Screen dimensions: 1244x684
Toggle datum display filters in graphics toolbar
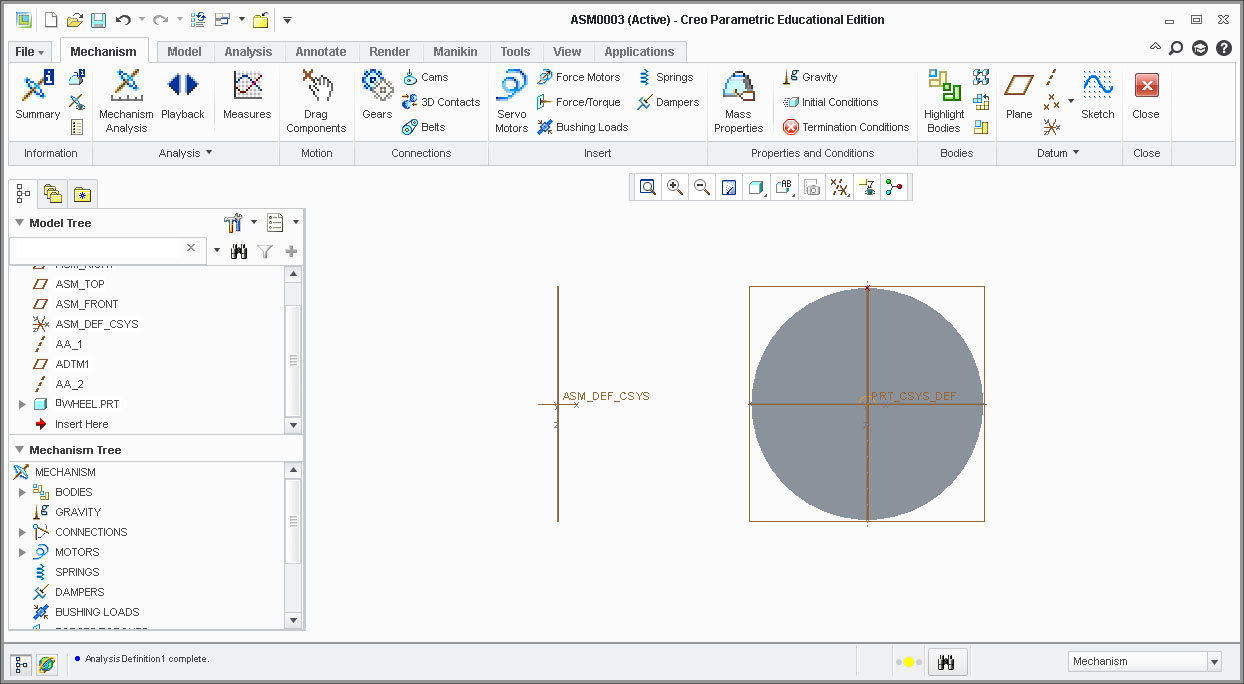840,187
